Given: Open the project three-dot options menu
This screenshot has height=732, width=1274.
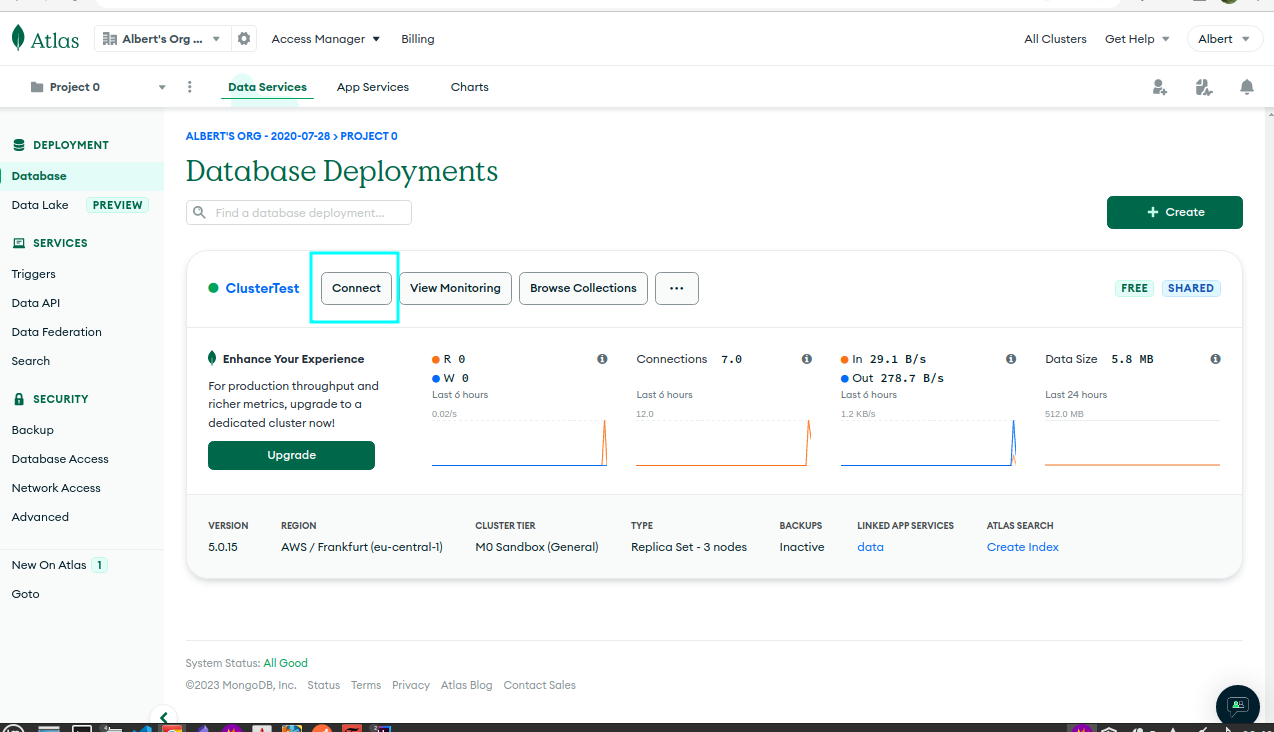Looking at the screenshot, I should (190, 87).
